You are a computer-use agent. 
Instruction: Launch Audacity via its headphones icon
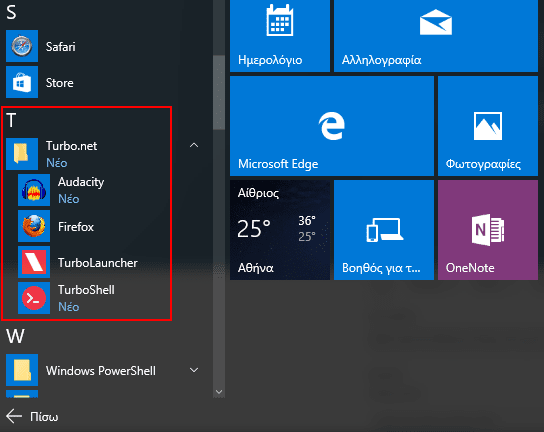click(34, 190)
